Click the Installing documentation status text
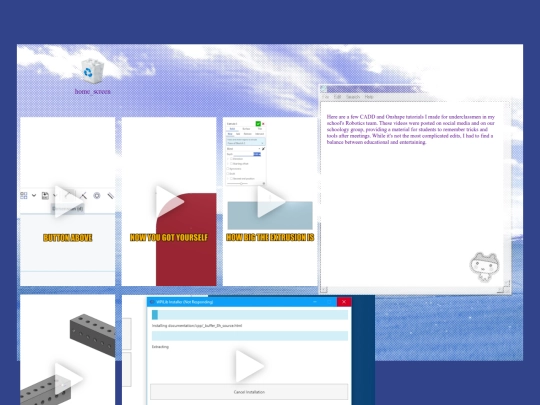This screenshot has height=405, width=540. 197,325
